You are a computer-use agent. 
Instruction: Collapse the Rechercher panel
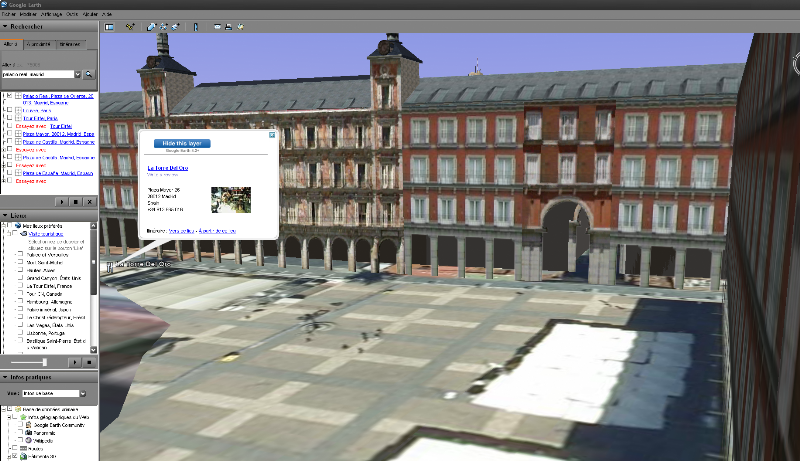click(x=6, y=27)
